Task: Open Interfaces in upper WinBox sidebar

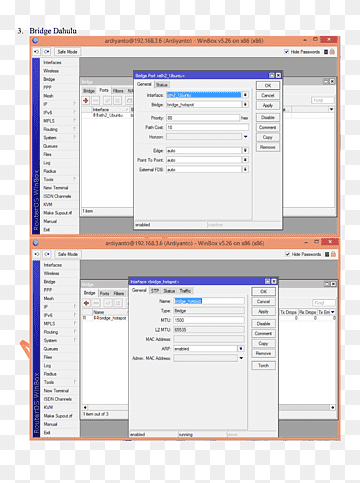Action: [x=52, y=63]
